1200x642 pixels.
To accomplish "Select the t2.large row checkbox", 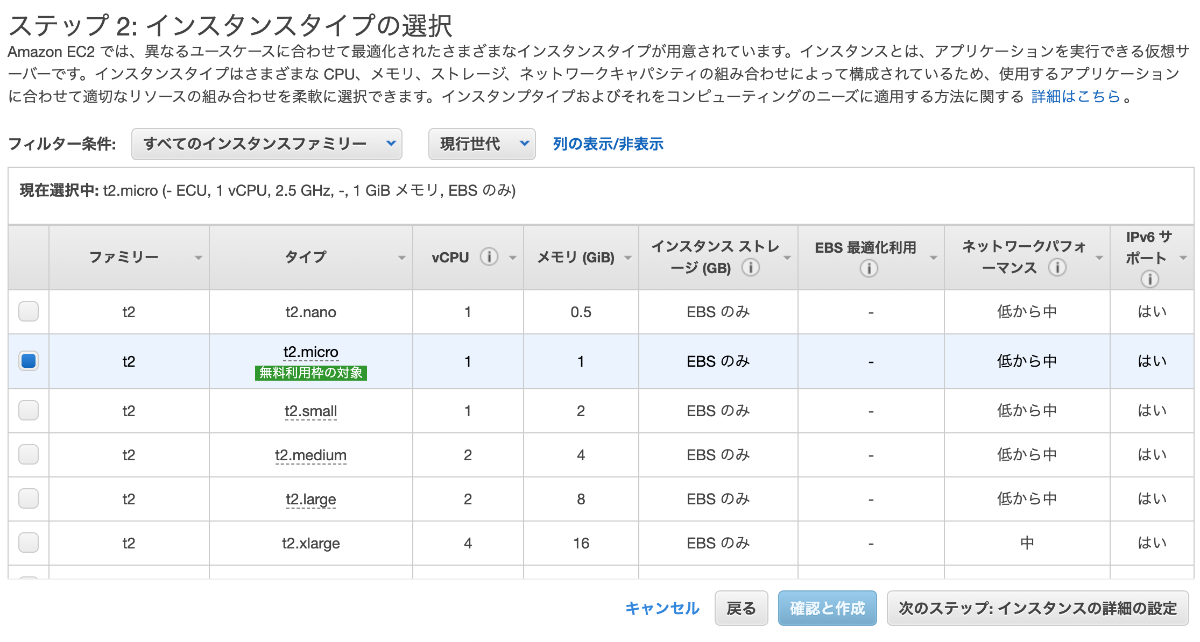I will click(29, 499).
